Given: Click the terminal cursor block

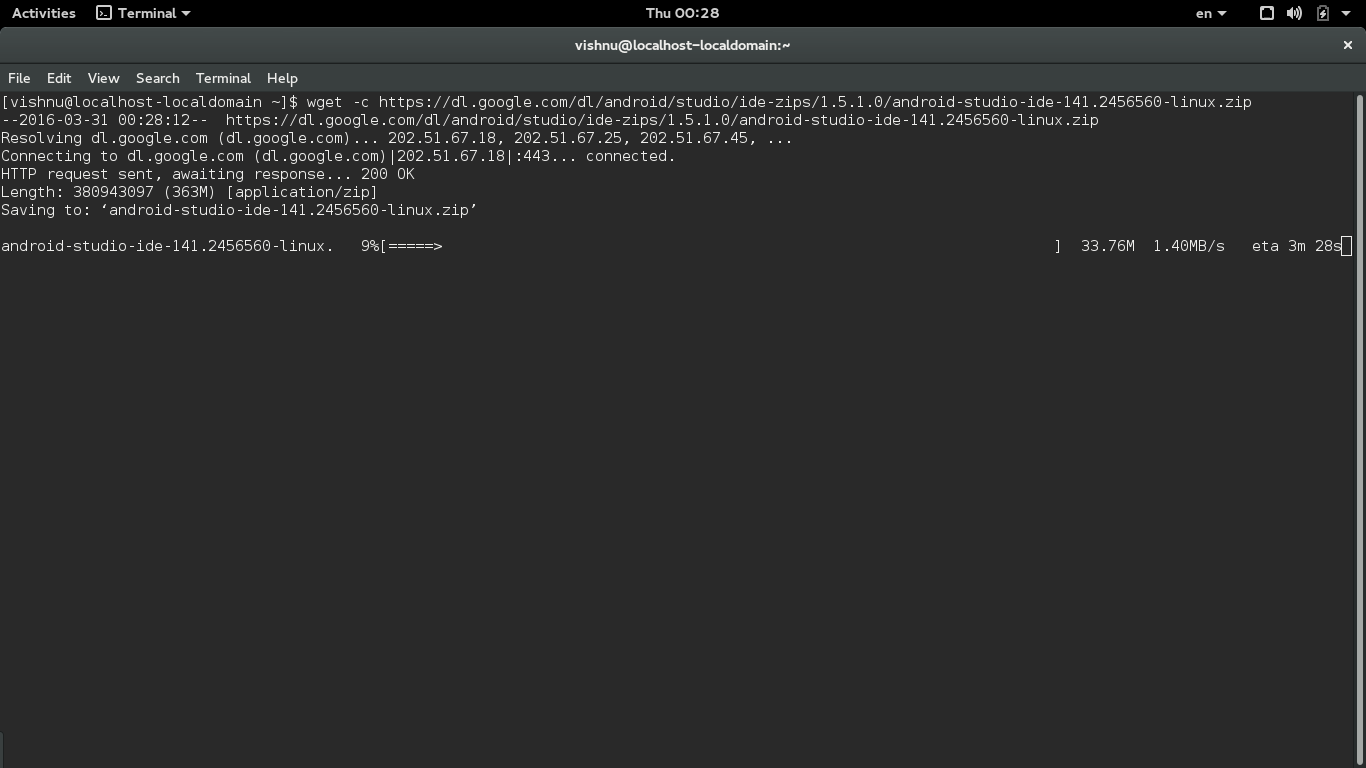Looking at the screenshot, I should (x=1346, y=246).
